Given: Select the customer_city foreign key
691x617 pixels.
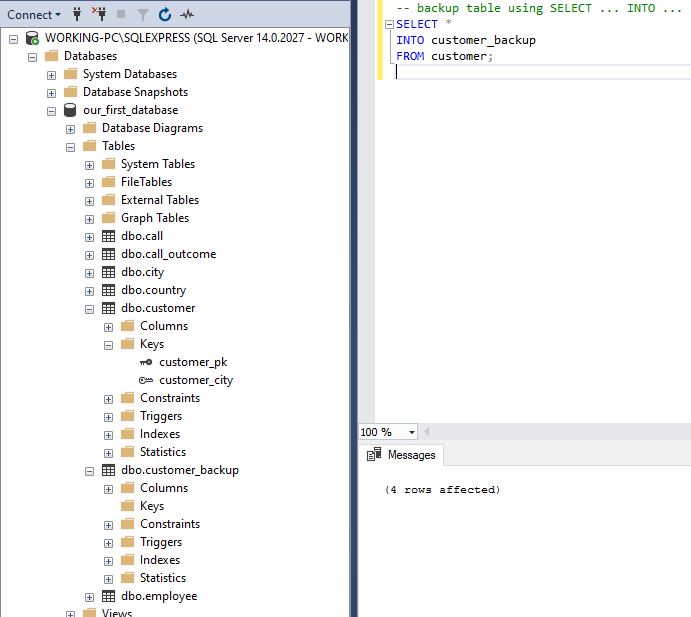Looking at the screenshot, I should click(x=196, y=380).
